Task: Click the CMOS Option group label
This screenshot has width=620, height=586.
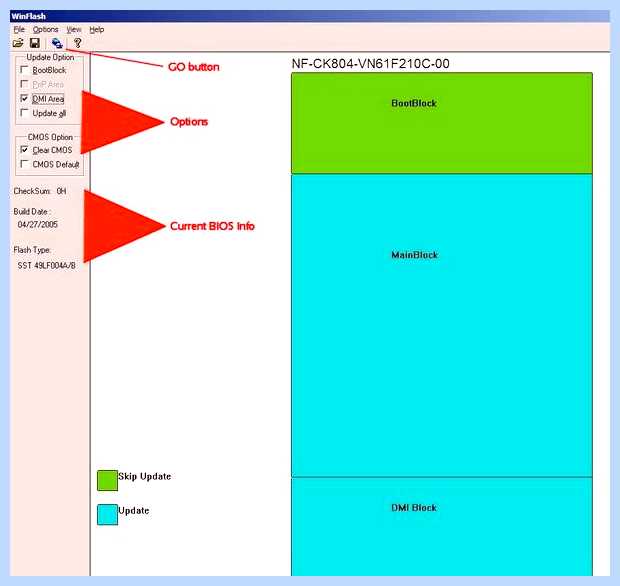Action: (50, 137)
